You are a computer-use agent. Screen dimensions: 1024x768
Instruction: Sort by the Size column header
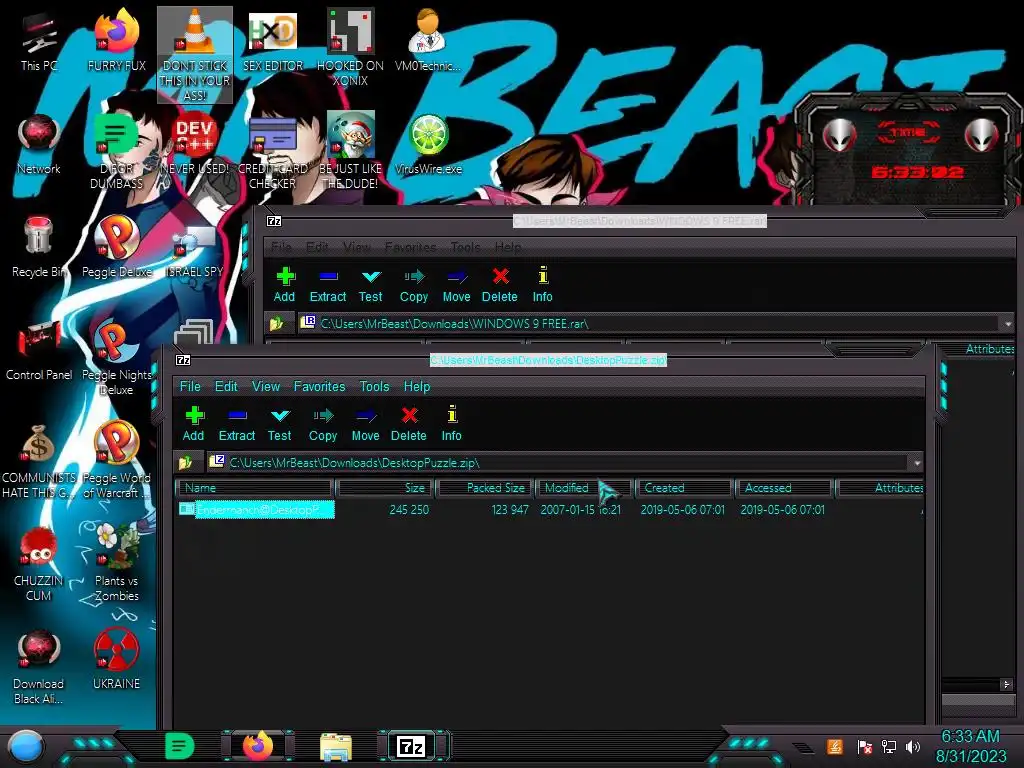coord(385,488)
